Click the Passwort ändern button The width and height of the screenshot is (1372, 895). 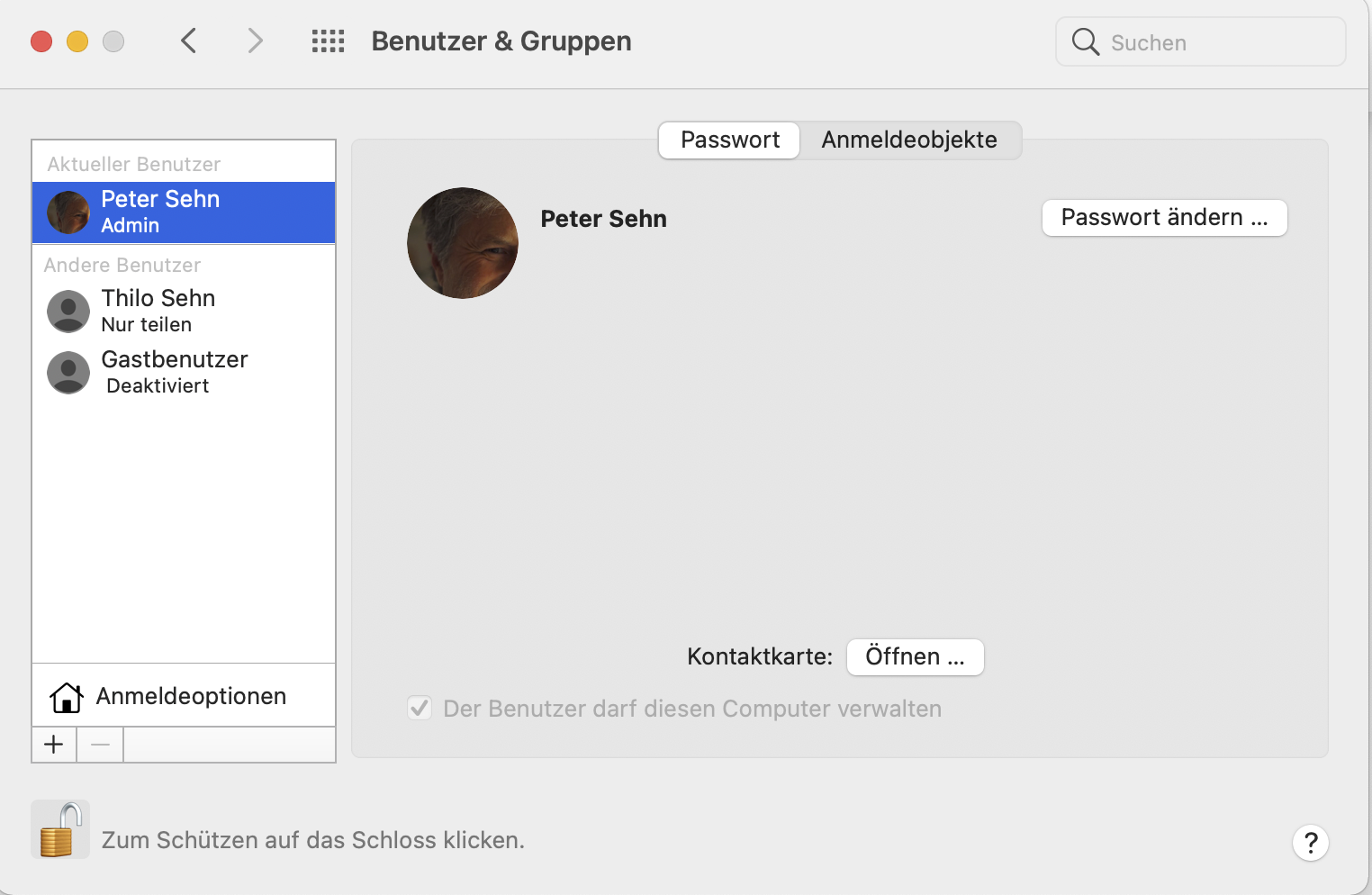[1164, 218]
